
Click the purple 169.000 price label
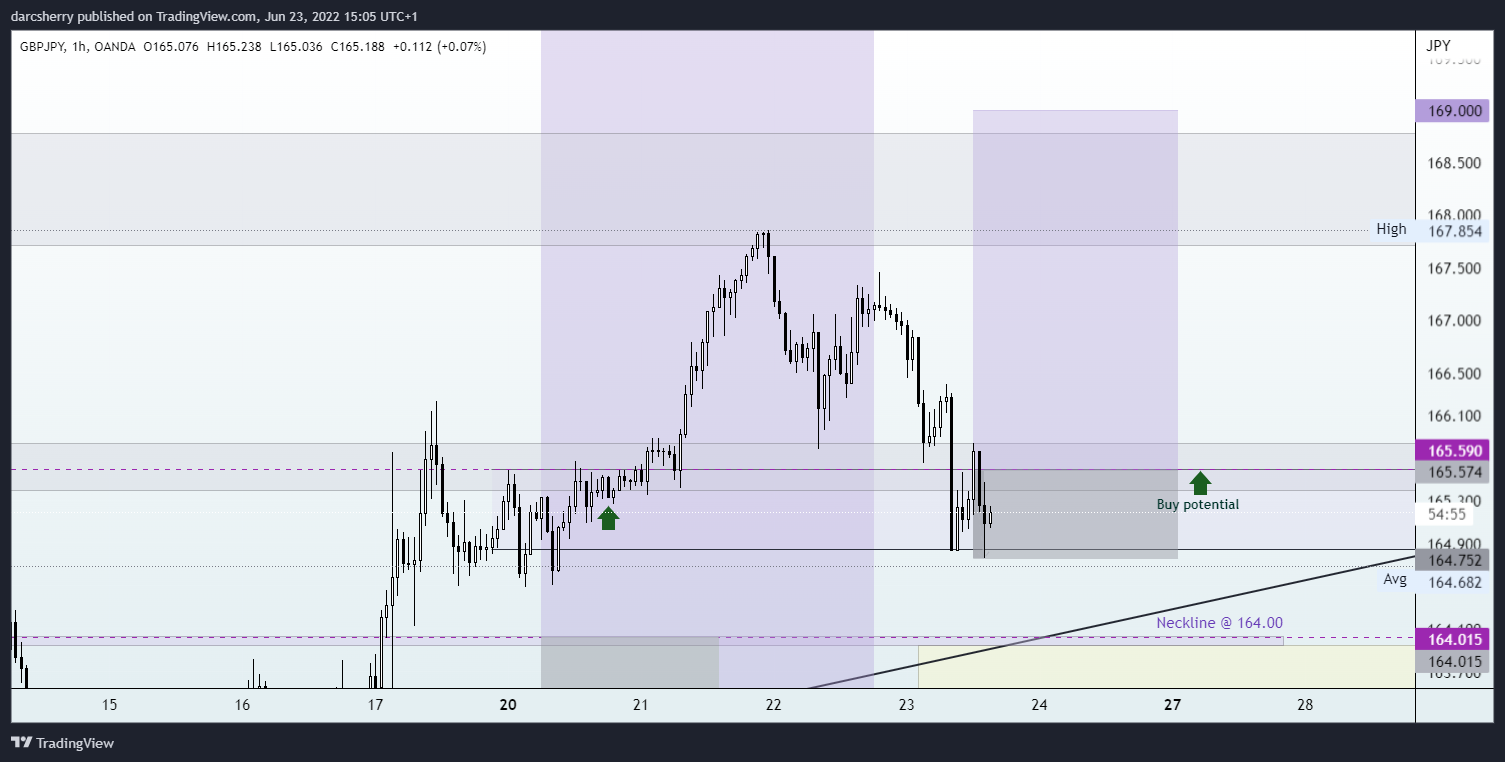pos(1453,111)
